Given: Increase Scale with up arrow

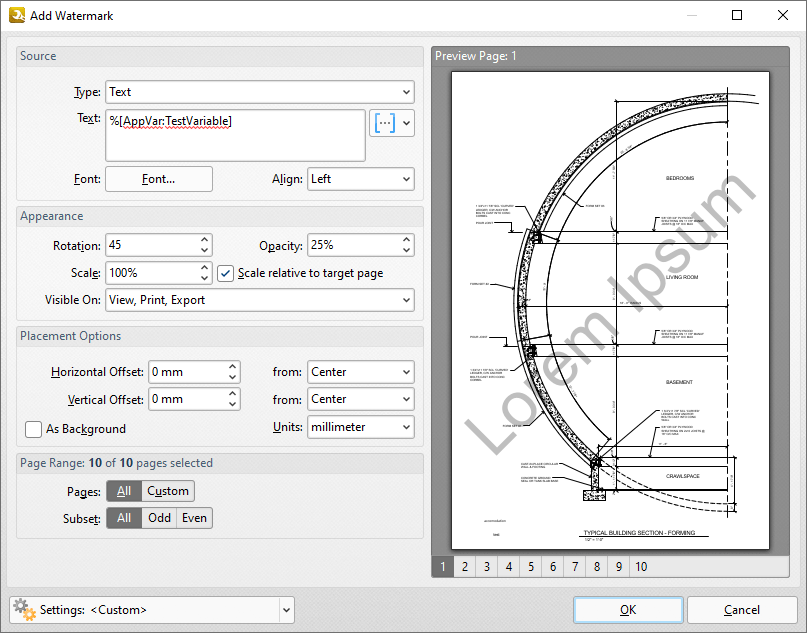Looking at the screenshot, I should [x=204, y=268].
